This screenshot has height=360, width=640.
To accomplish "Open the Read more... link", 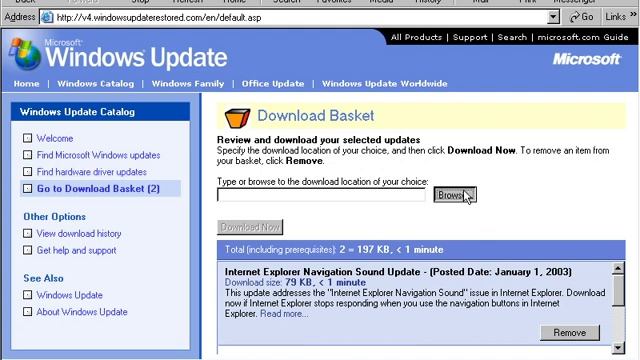I will [284, 314].
